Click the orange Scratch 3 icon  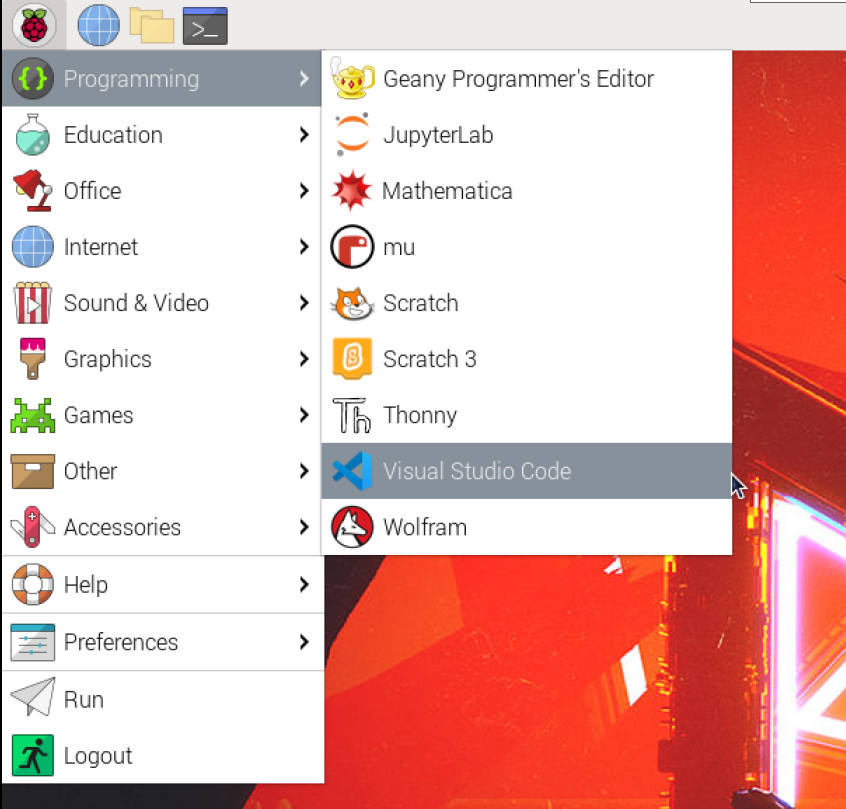[351, 359]
